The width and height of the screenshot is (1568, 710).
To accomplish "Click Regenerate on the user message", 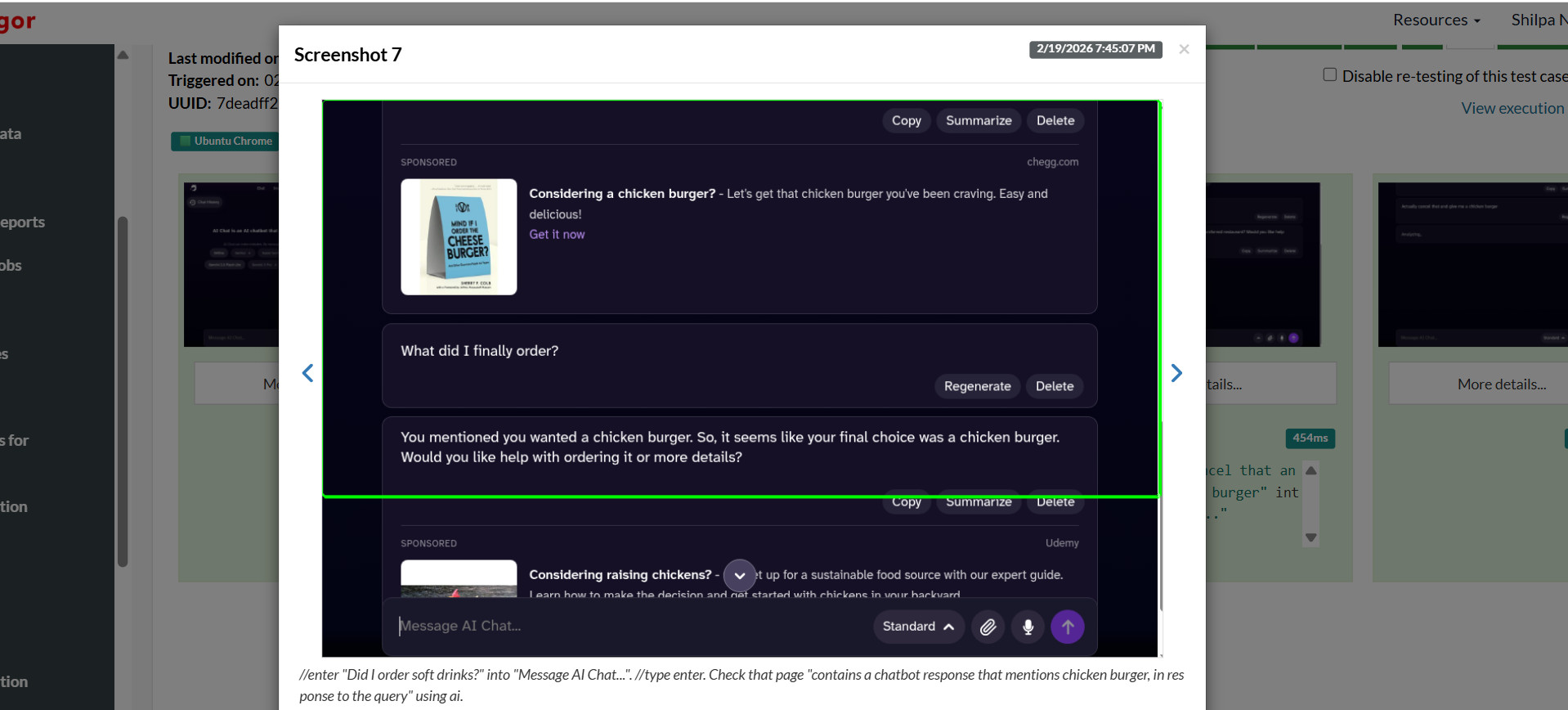I will coord(977,386).
